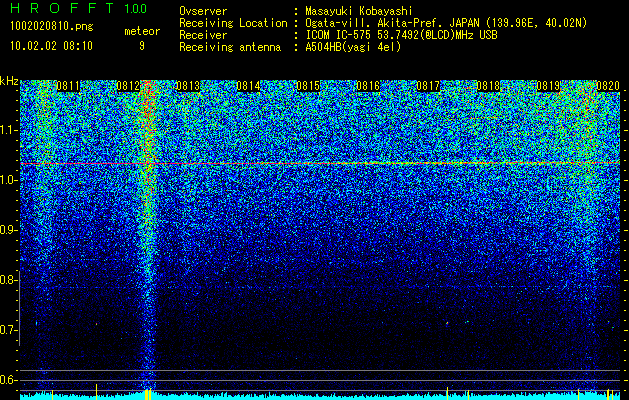Viewport: 629px width, 400px height.
Task: Click the 'Receiving antenna' label
Action: tap(230, 47)
